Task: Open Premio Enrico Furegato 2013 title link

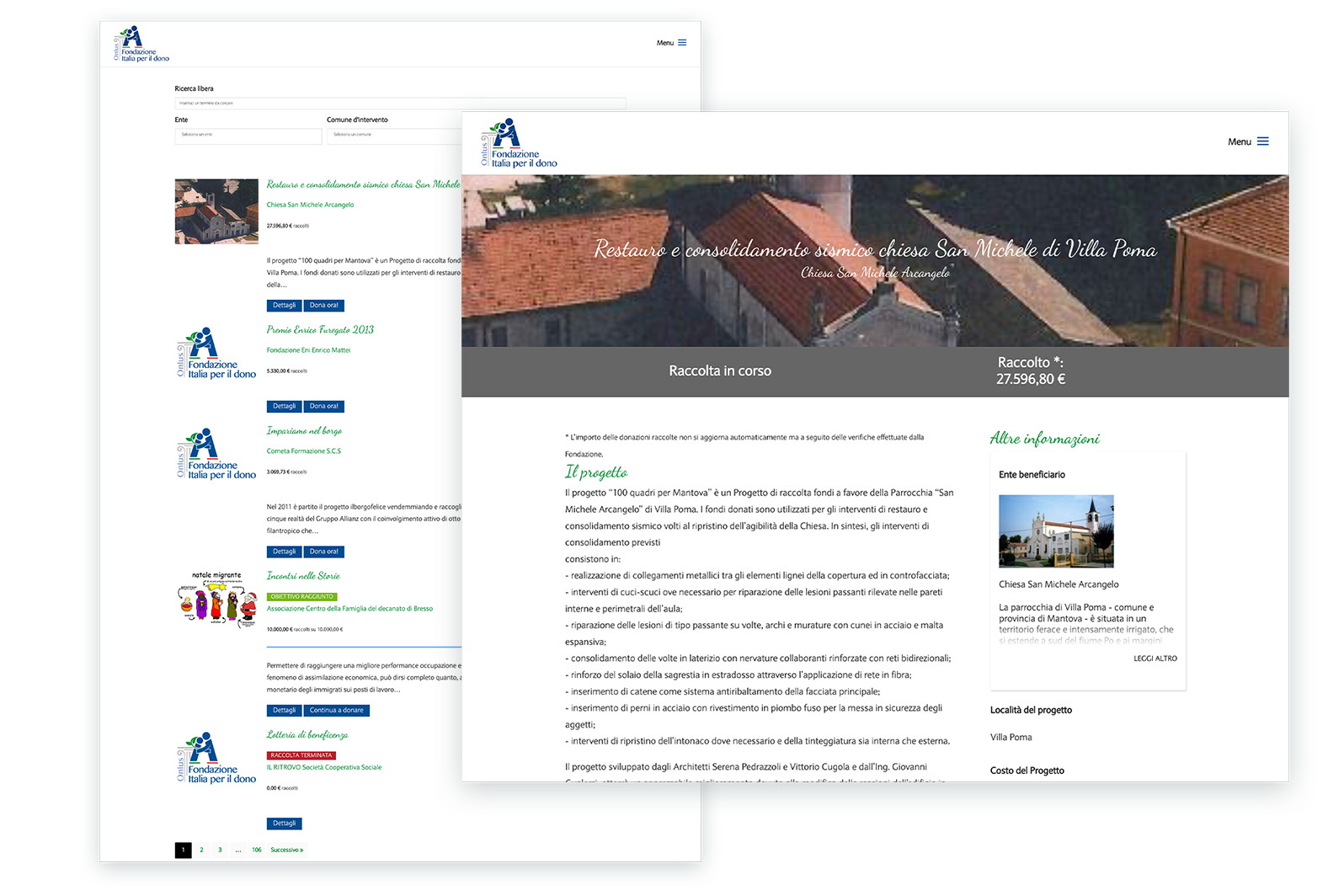Action: 320,330
